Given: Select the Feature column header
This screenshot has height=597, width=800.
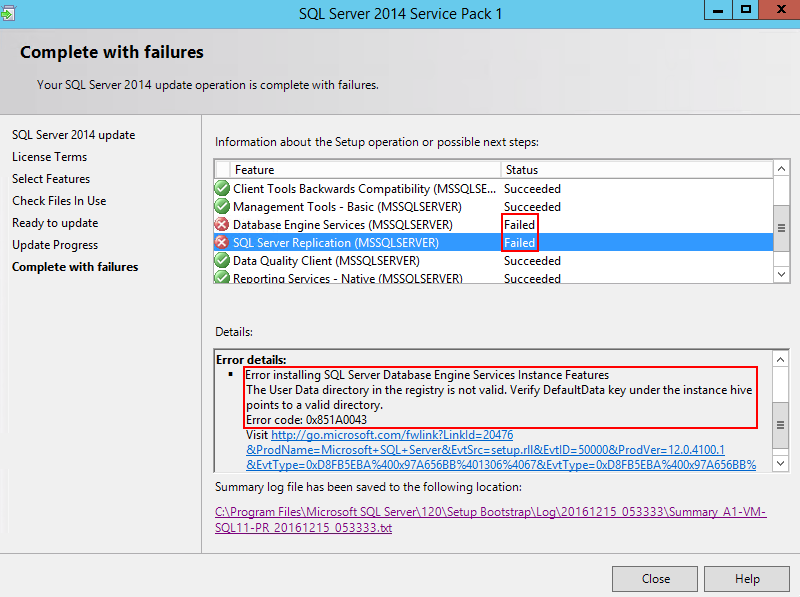Looking at the screenshot, I should point(365,169).
